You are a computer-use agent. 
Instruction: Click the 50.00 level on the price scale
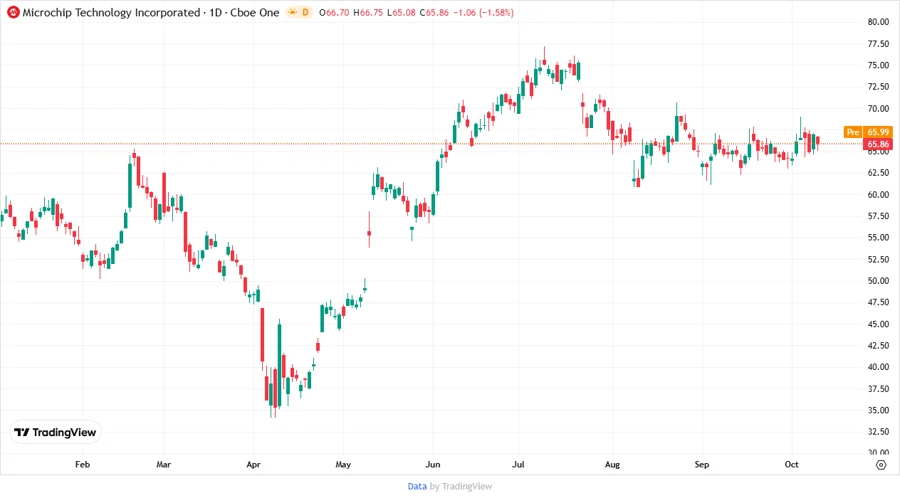coord(879,281)
